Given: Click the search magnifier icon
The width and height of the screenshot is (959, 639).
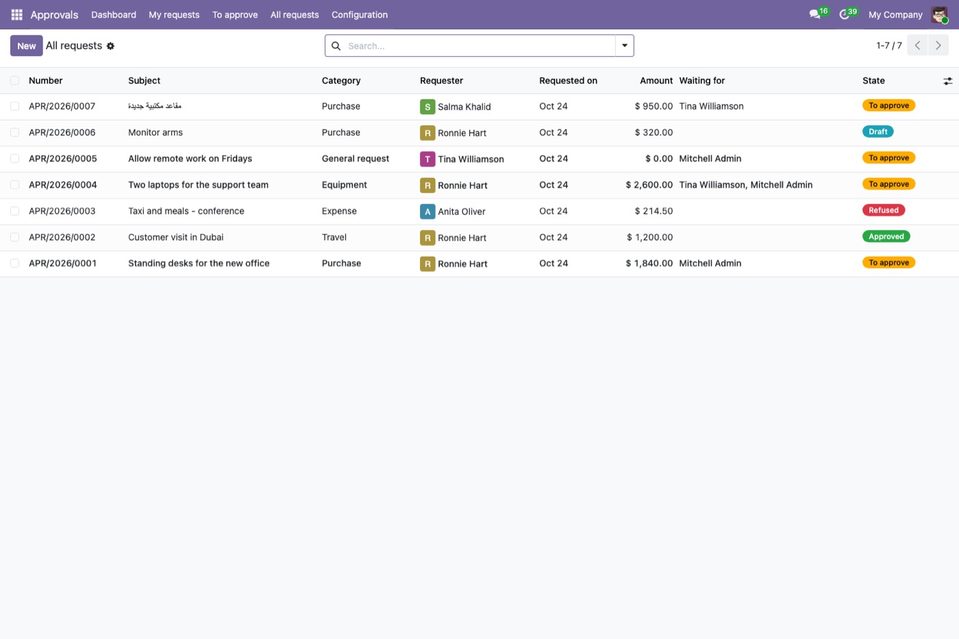Looking at the screenshot, I should tap(336, 46).
